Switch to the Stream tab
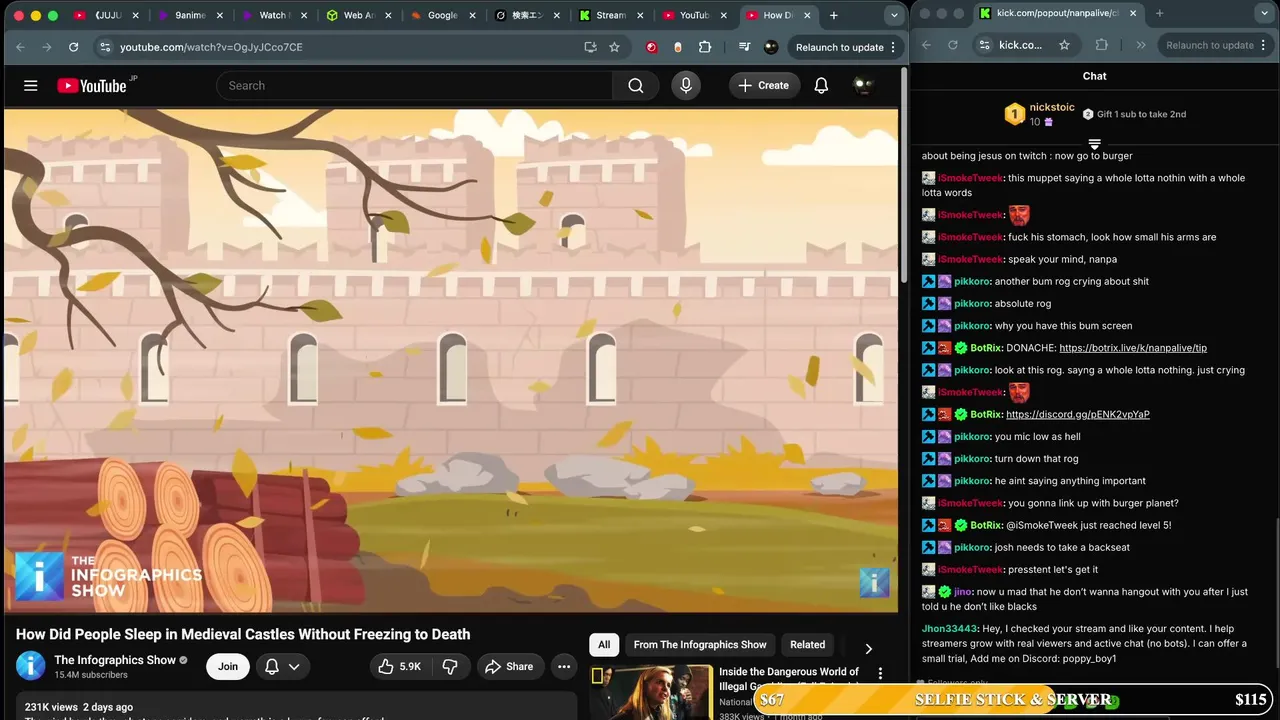The height and width of the screenshot is (720, 1280). pyautogui.click(x=610, y=15)
